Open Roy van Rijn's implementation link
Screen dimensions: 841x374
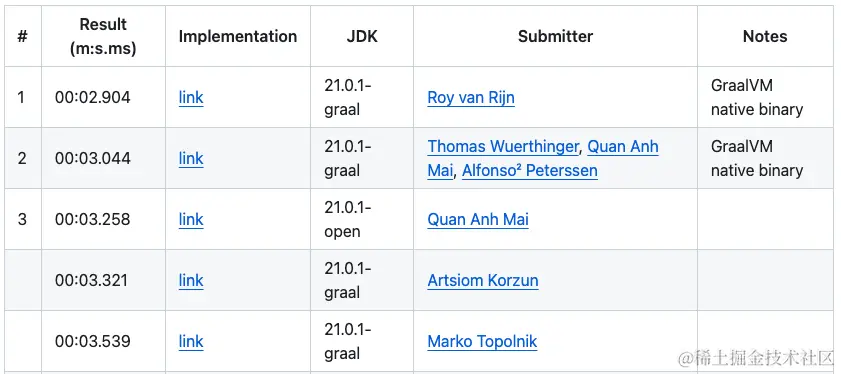click(191, 98)
